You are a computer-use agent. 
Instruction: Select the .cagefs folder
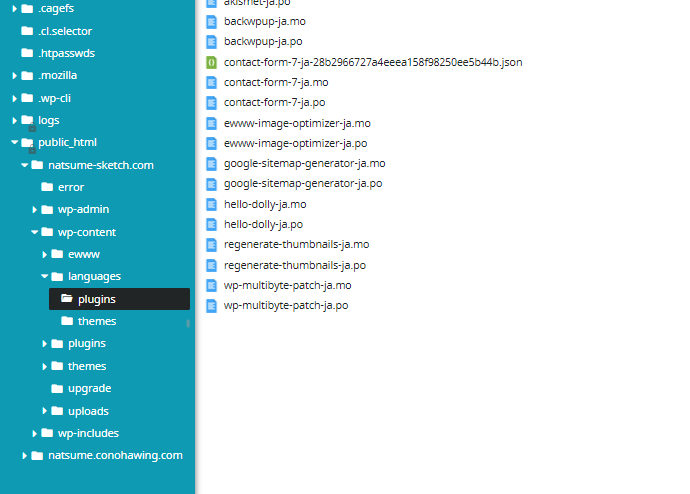(x=48, y=8)
